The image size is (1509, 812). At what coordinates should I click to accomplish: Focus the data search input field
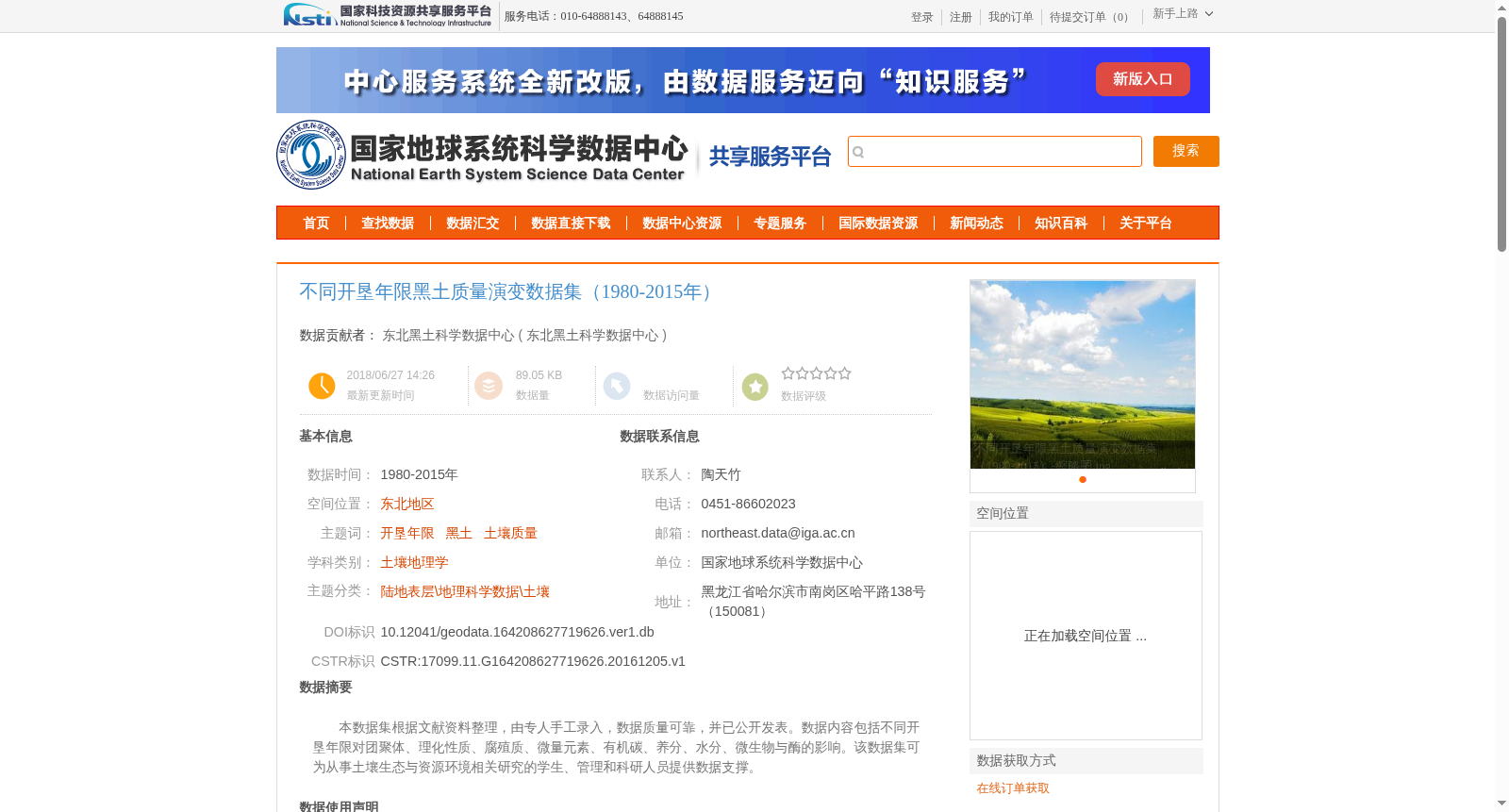[995, 152]
